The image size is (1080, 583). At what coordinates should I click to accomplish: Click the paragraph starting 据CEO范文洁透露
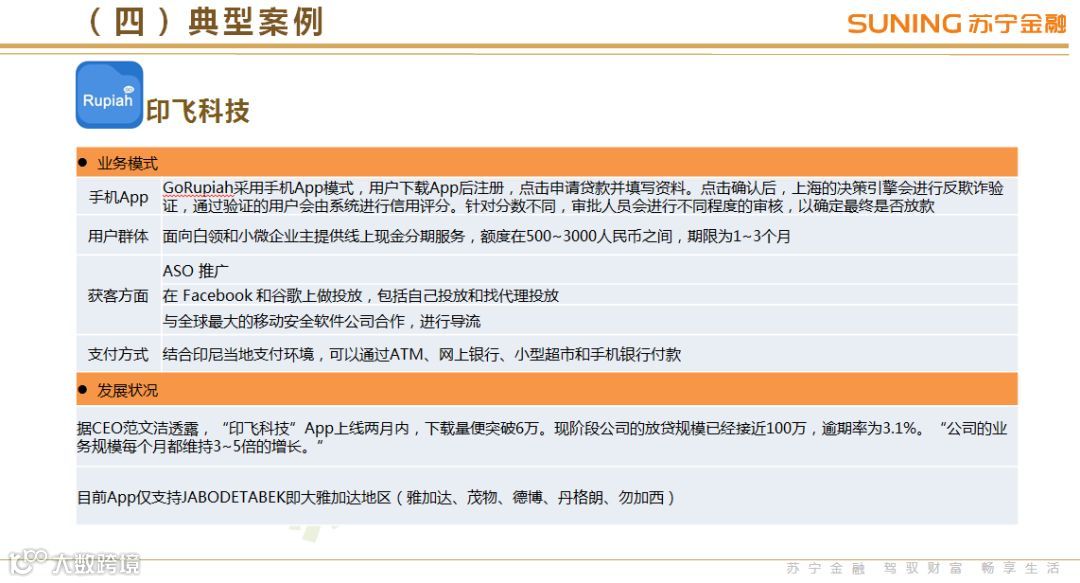coord(542,438)
